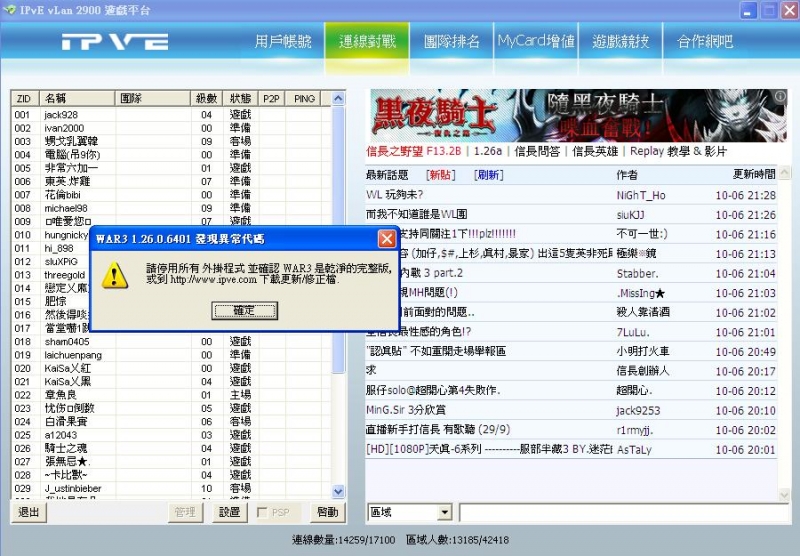The width and height of the screenshot is (800, 556).
Task: Minimize the IPvE window
Action: click(x=748, y=10)
